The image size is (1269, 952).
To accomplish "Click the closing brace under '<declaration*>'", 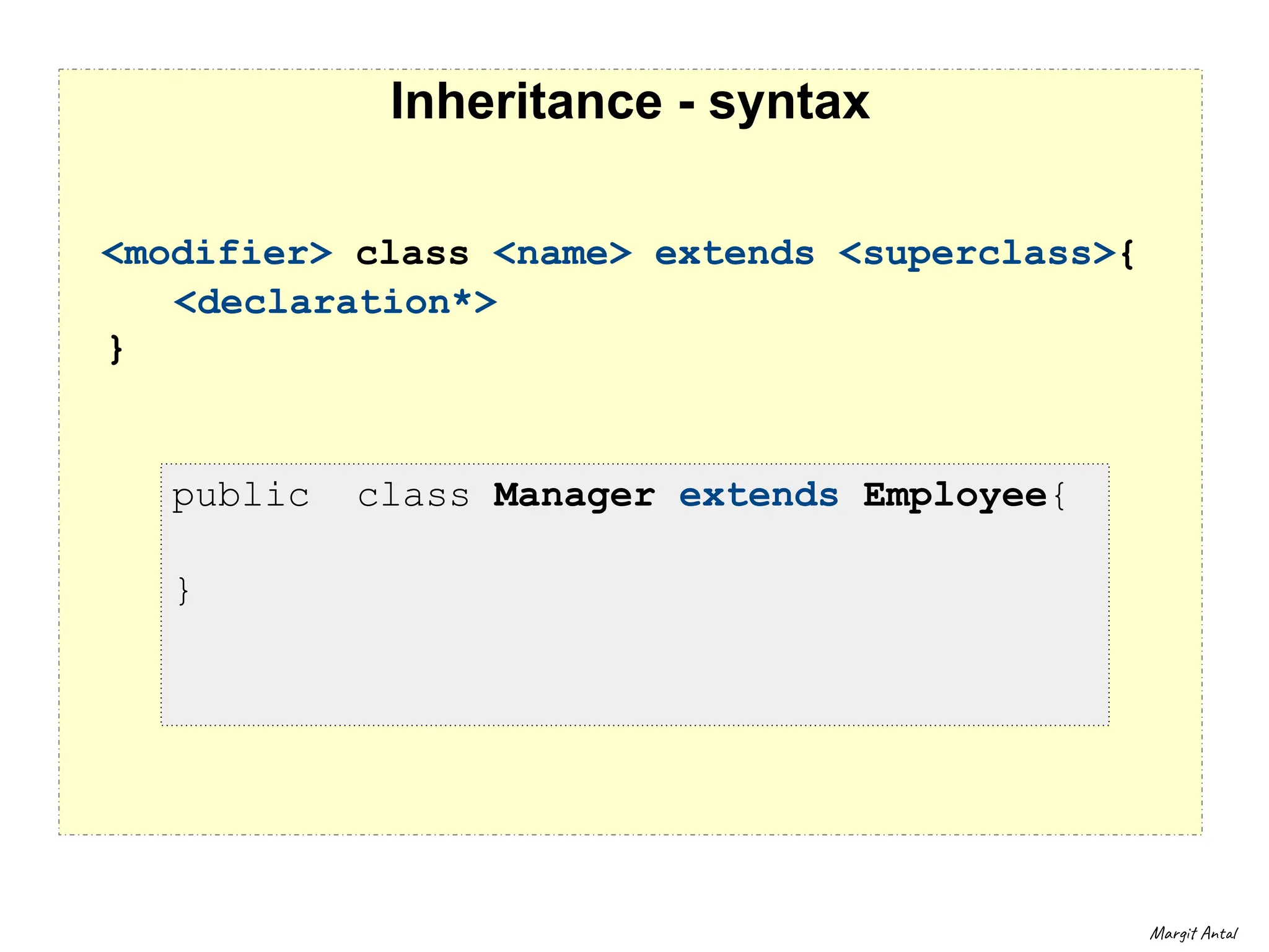I will click(116, 349).
